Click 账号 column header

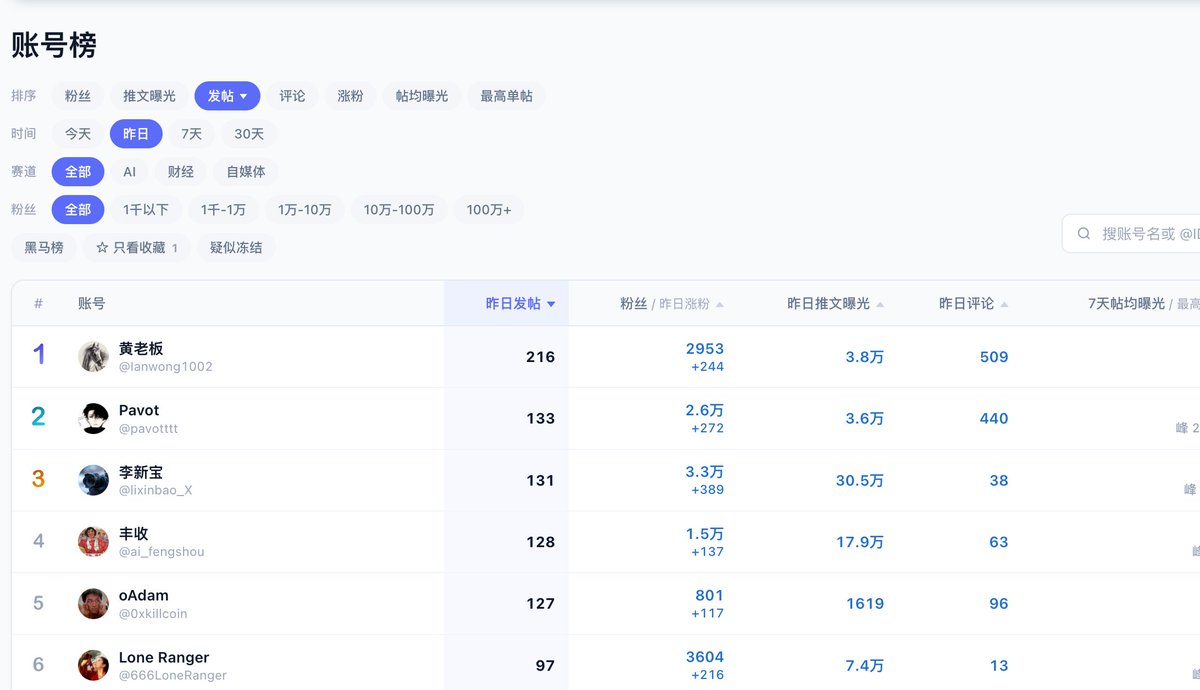click(x=92, y=303)
